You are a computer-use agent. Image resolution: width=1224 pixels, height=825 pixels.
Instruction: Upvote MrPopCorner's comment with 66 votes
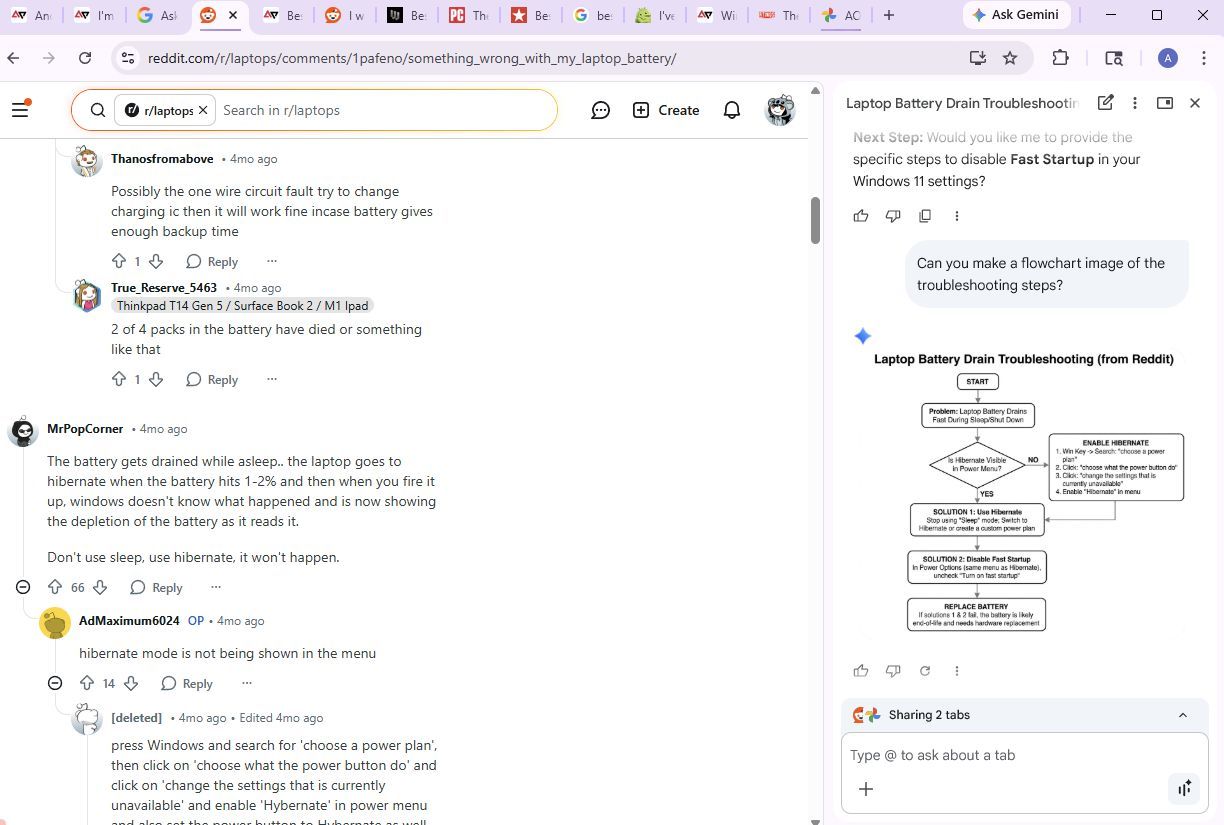click(55, 587)
